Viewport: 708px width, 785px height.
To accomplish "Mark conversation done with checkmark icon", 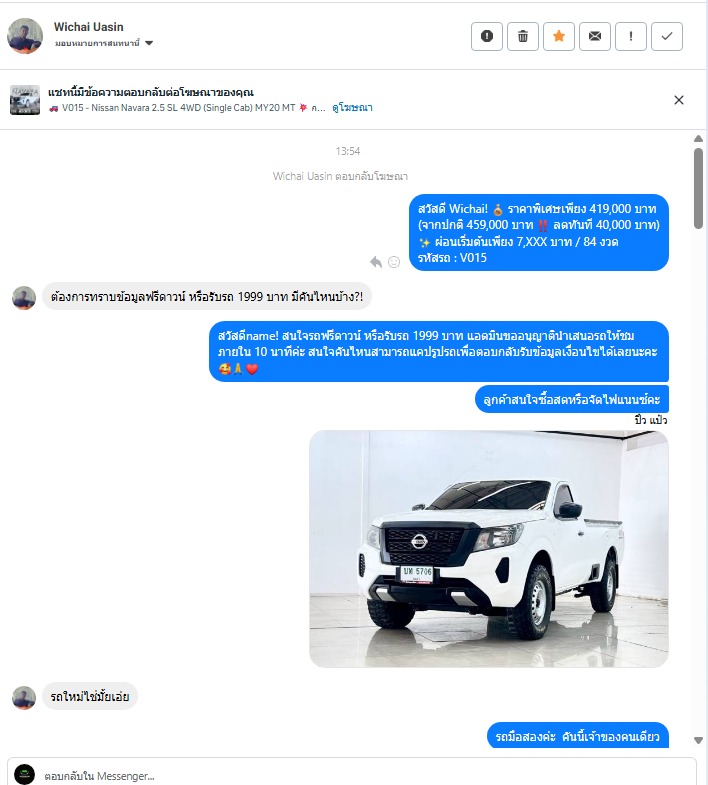I will (x=667, y=37).
